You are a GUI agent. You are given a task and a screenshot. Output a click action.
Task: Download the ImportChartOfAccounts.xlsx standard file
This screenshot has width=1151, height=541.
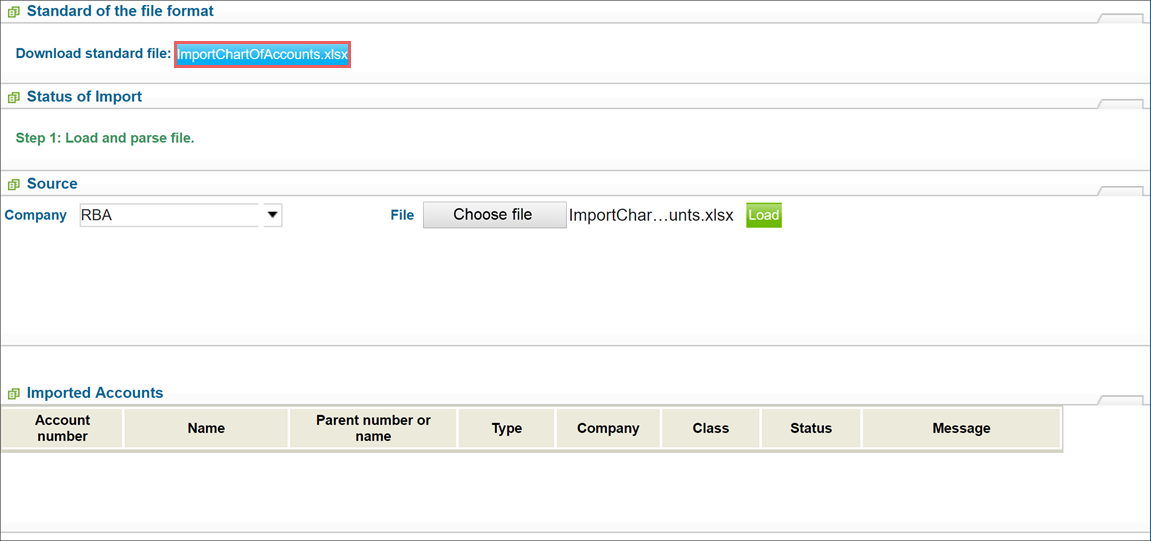tap(262, 54)
